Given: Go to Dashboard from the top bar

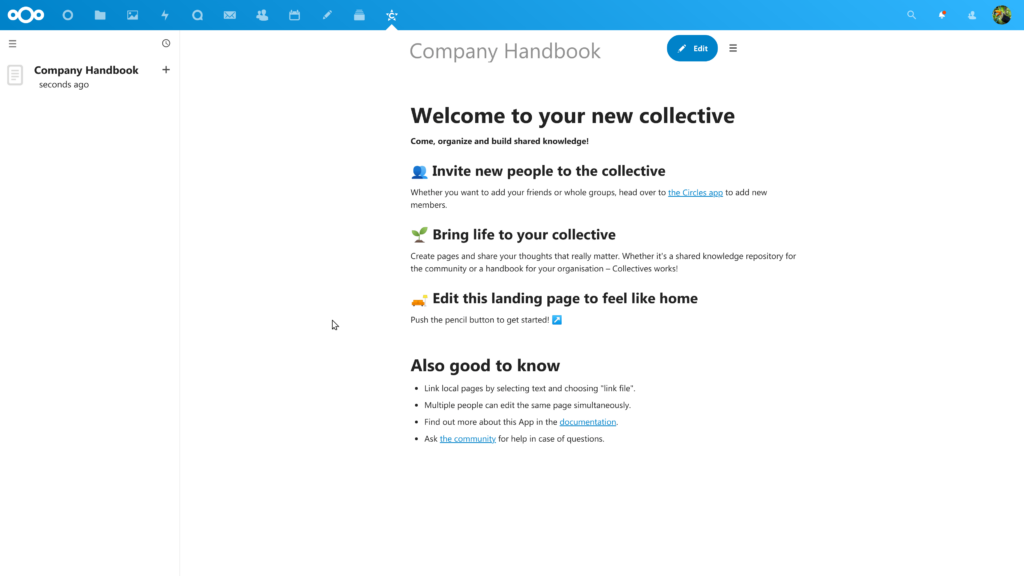Looking at the screenshot, I should pos(67,14).
